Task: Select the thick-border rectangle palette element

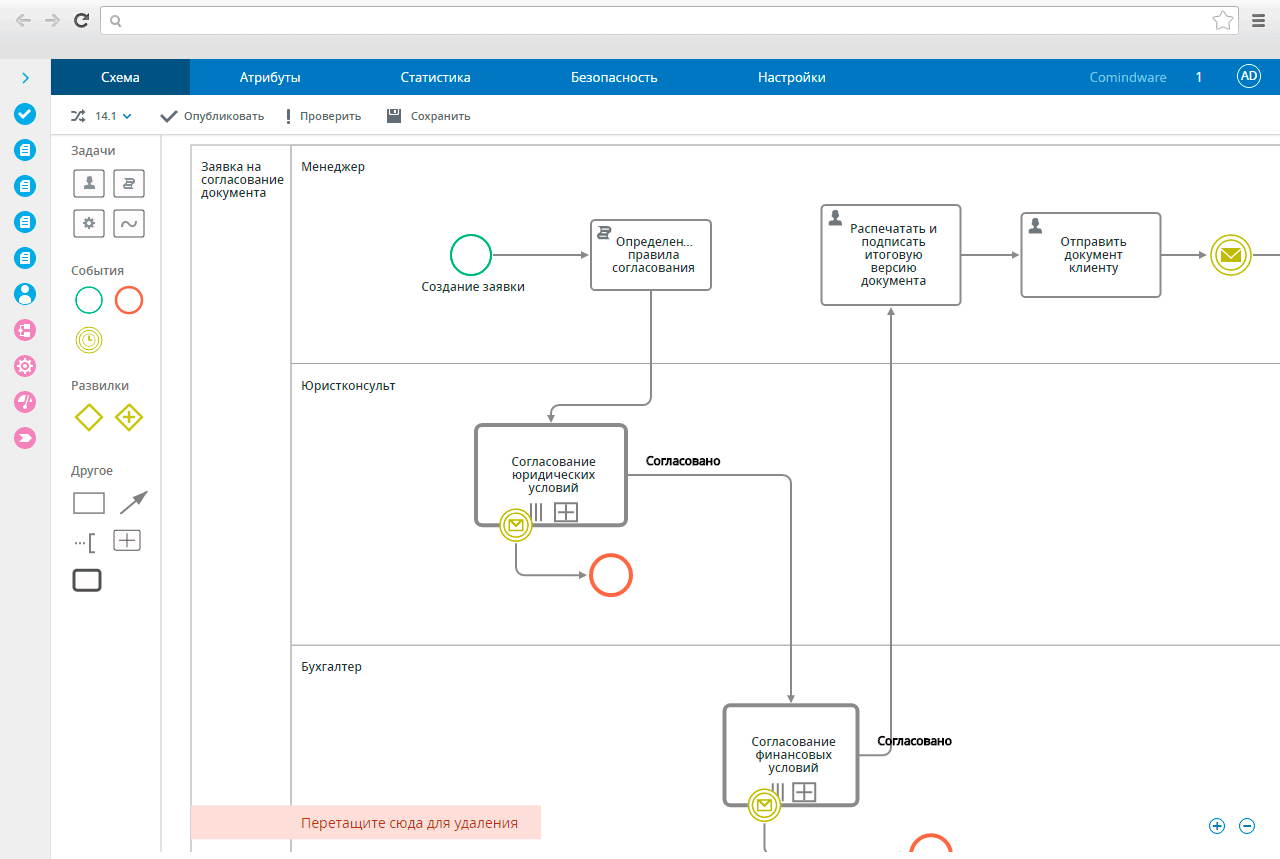Action: (87, 580)
